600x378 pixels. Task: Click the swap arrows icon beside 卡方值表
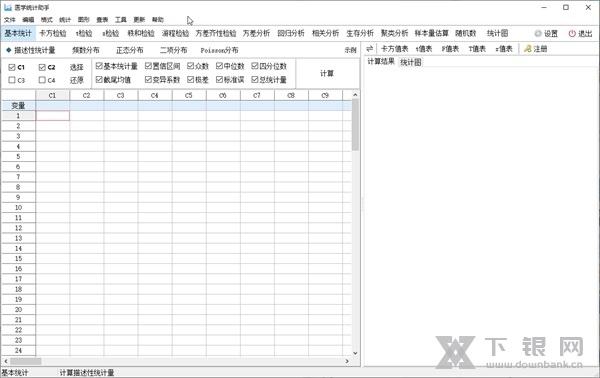click(370, 49)
